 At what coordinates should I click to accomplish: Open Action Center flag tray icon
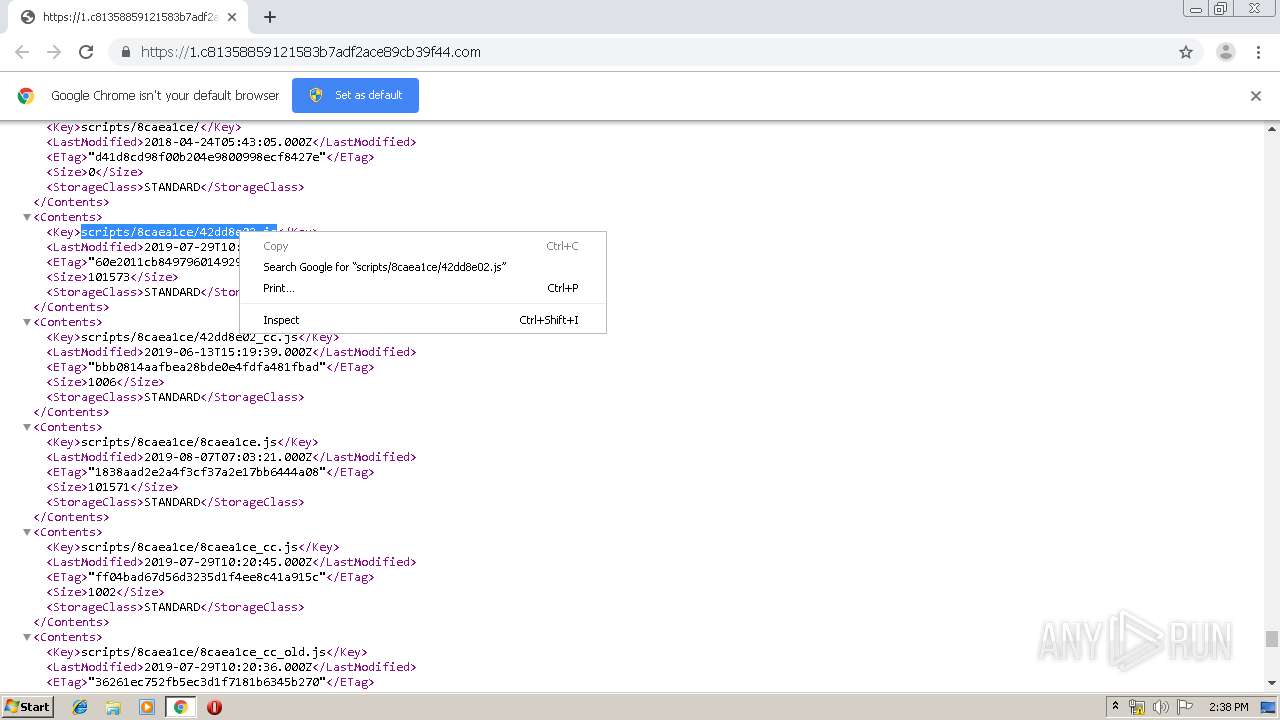point(1185,707)
